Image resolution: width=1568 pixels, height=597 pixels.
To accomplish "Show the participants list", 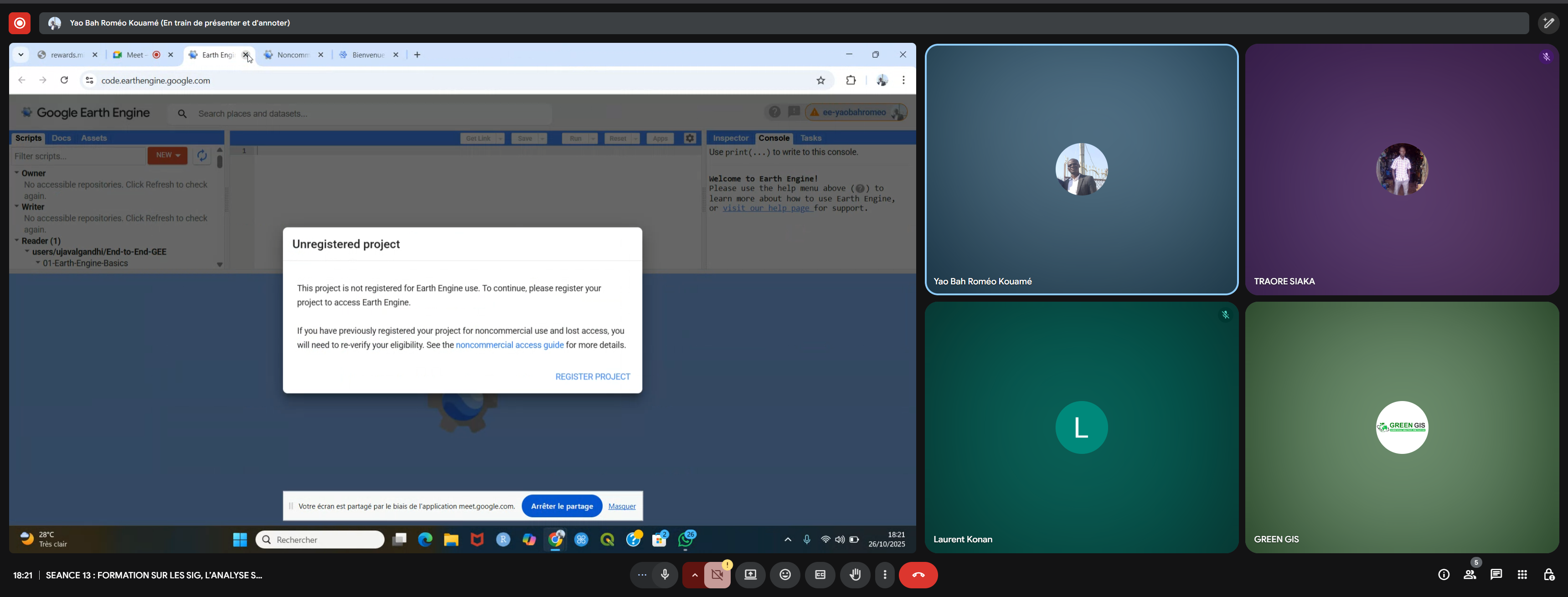I will coord(1470,575).
